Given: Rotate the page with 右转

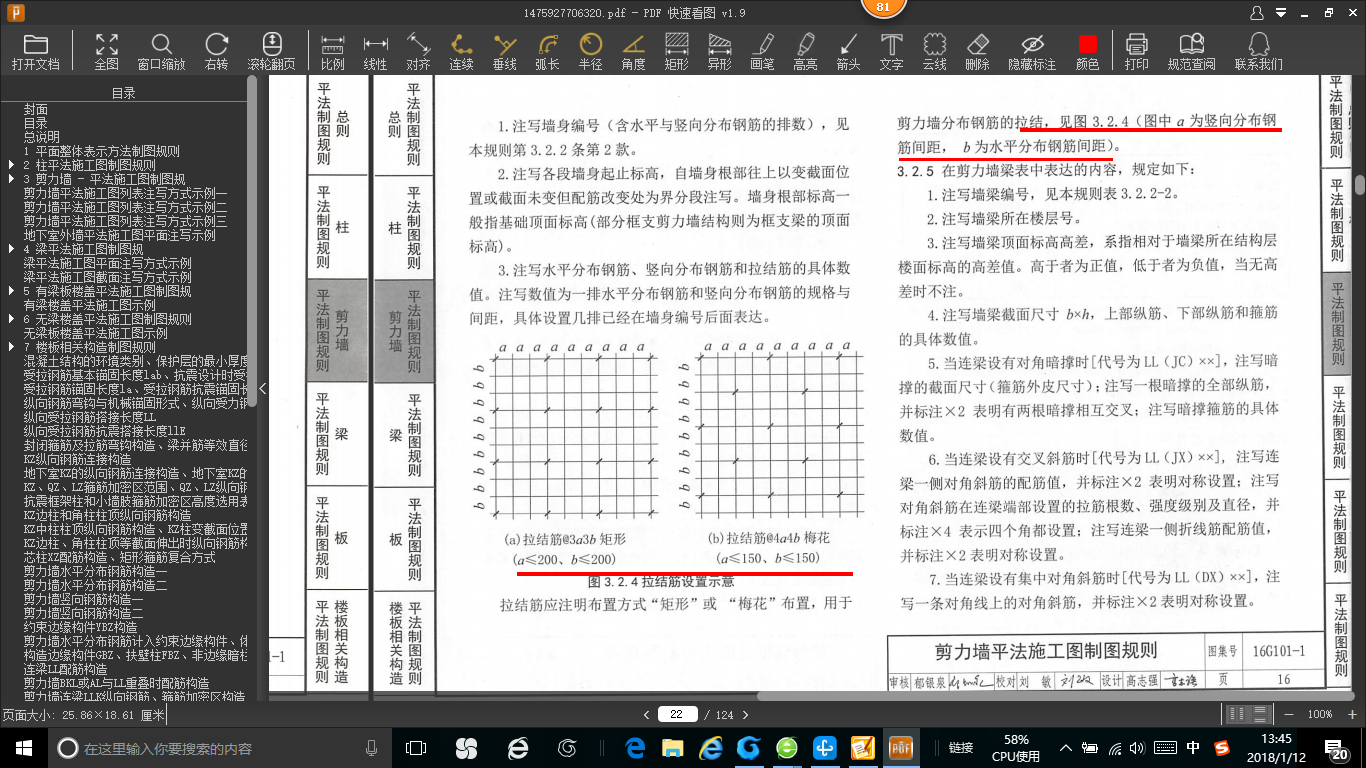Looking at the screenshot, I should point(216,51).
